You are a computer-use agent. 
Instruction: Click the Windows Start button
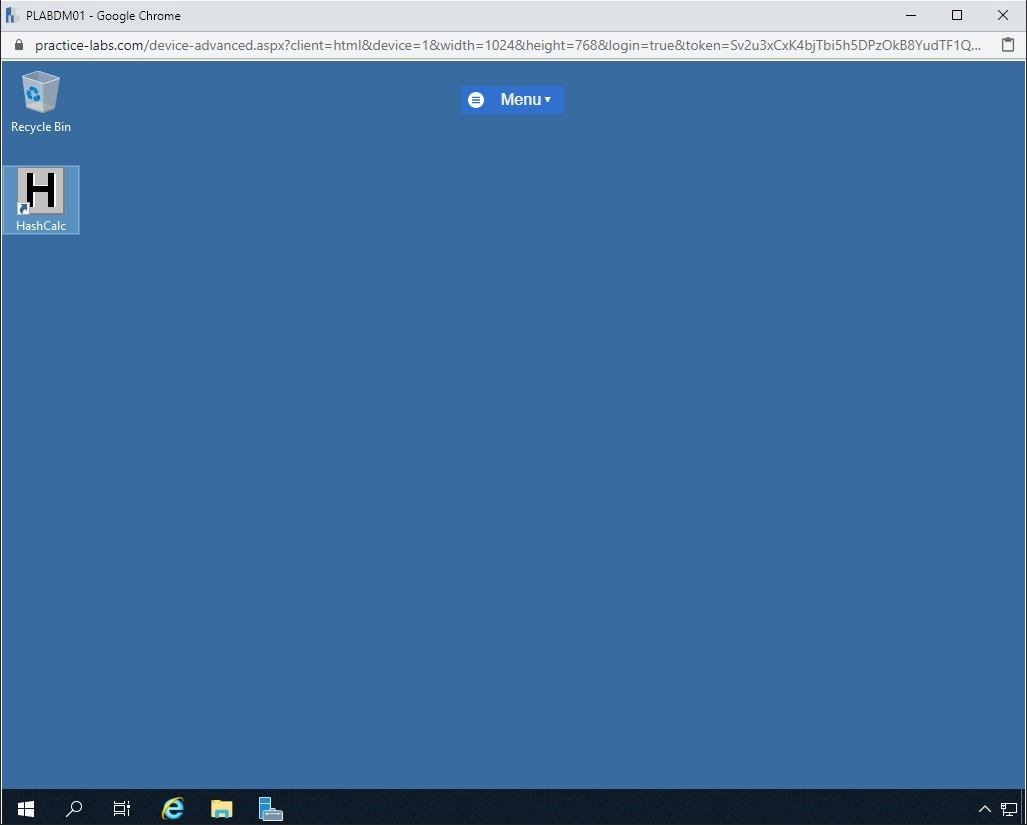[26, 808]
